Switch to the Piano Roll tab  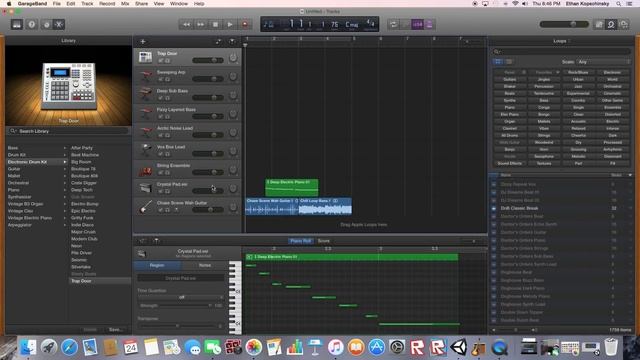(301, 241)
